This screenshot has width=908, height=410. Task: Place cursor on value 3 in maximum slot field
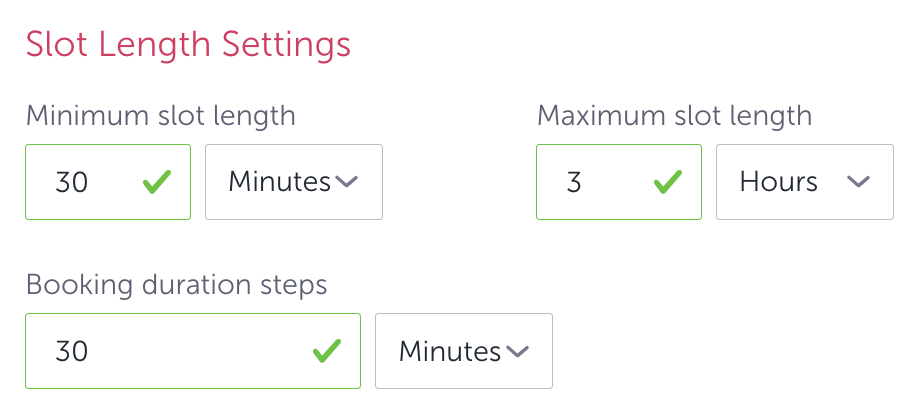coord(574,182)
